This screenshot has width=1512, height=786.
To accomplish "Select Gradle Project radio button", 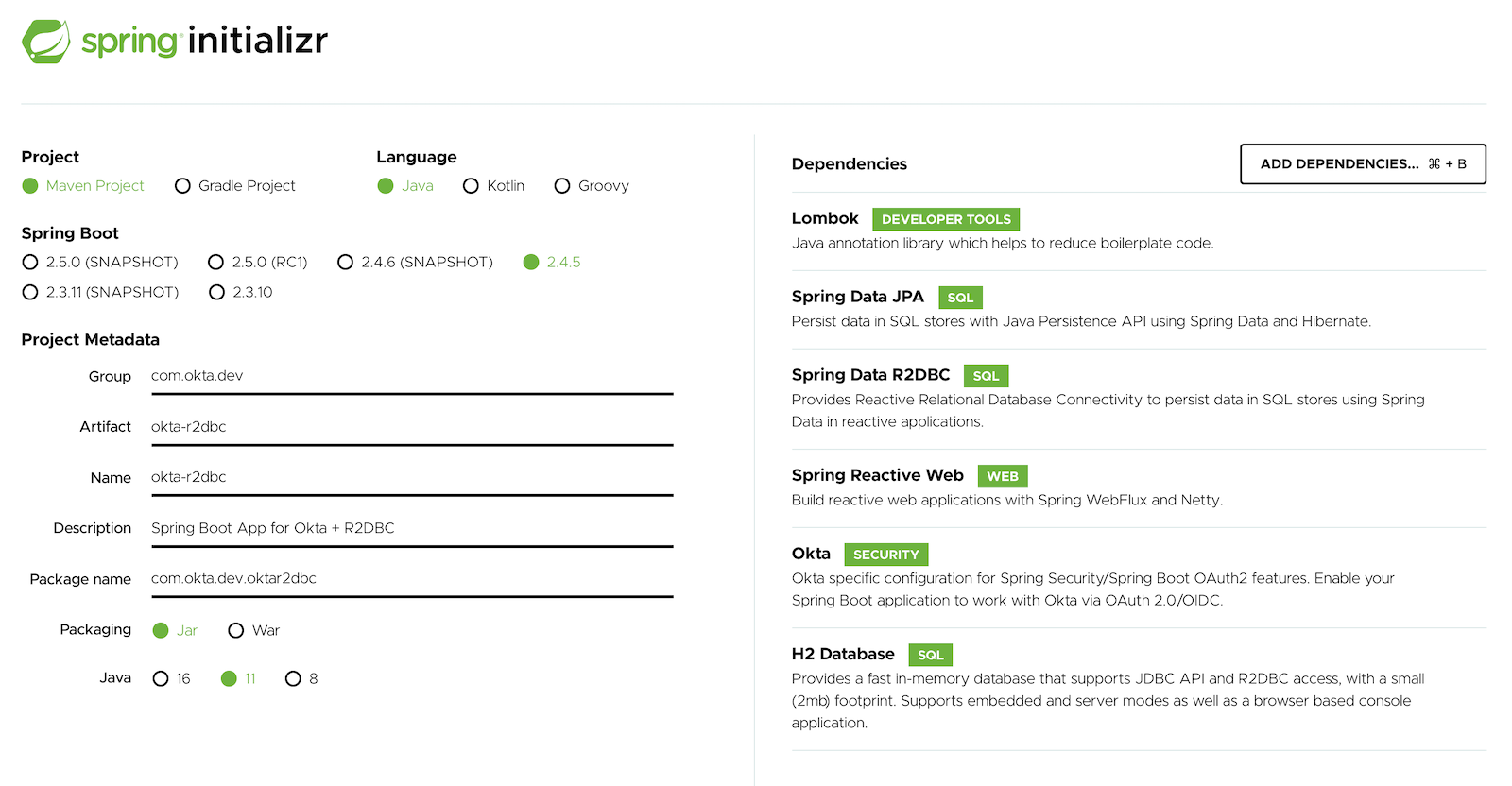I will (x=235, y=186).
